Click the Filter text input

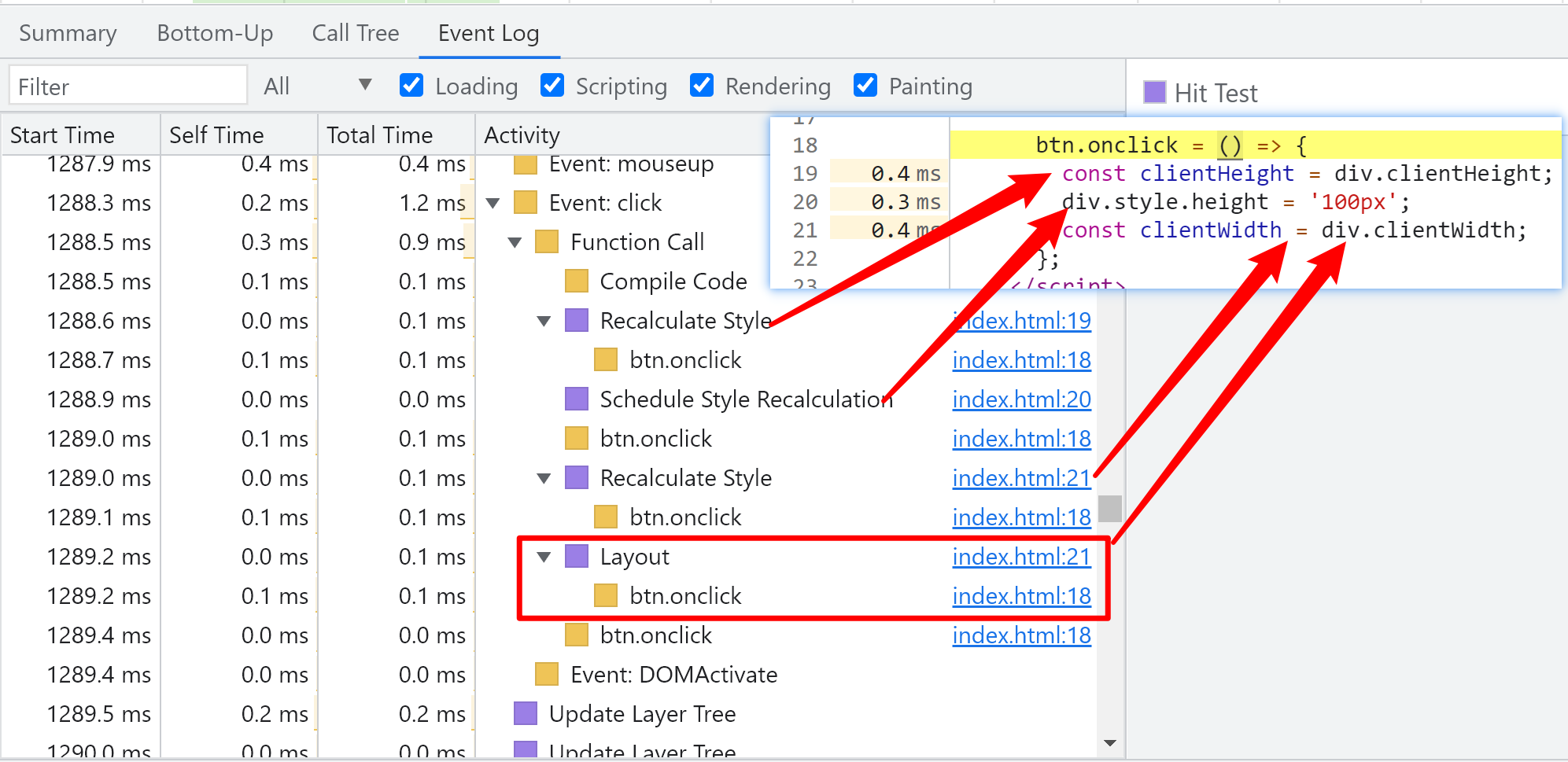128,86
